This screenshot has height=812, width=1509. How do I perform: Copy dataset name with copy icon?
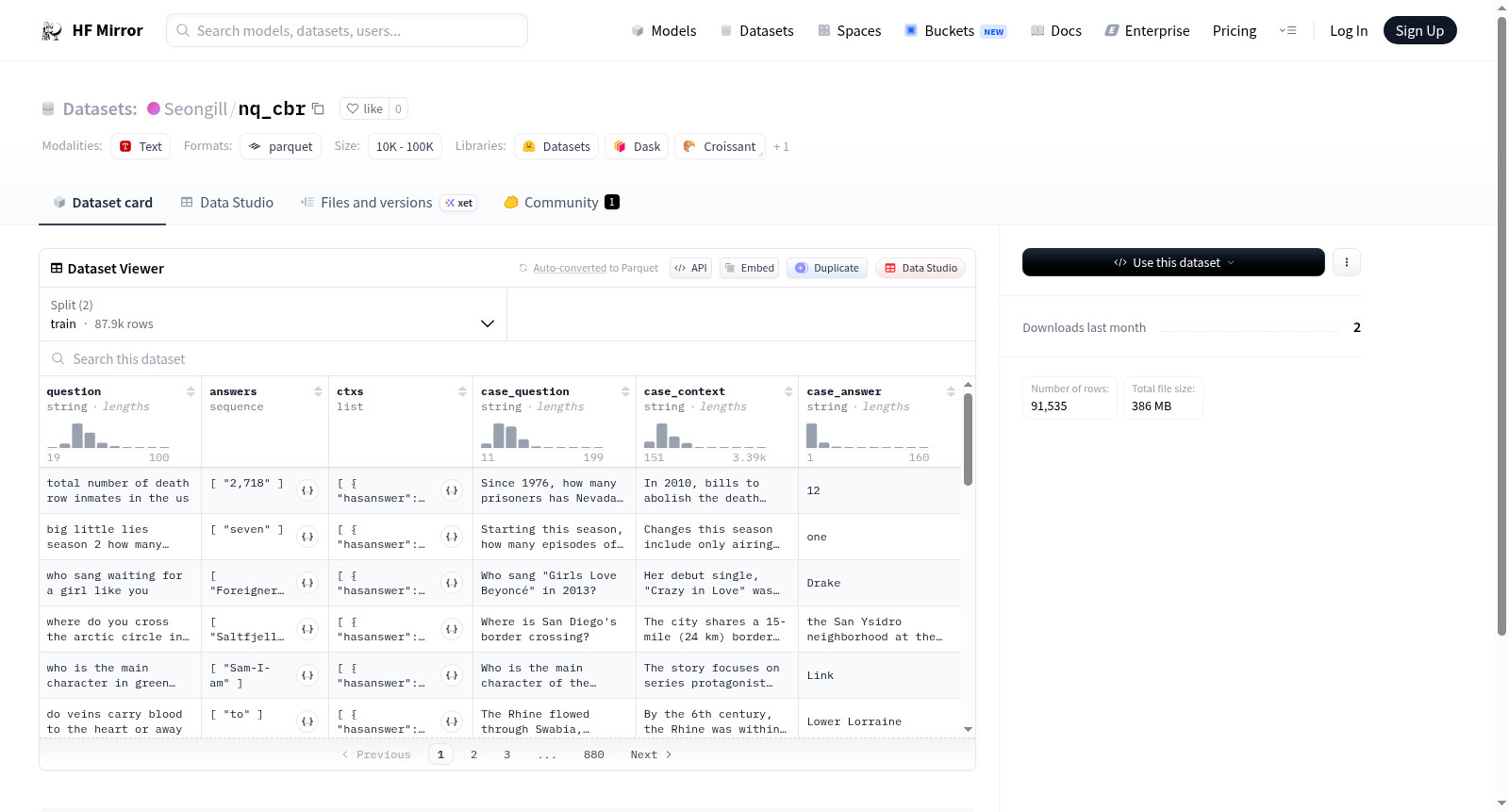319,108
